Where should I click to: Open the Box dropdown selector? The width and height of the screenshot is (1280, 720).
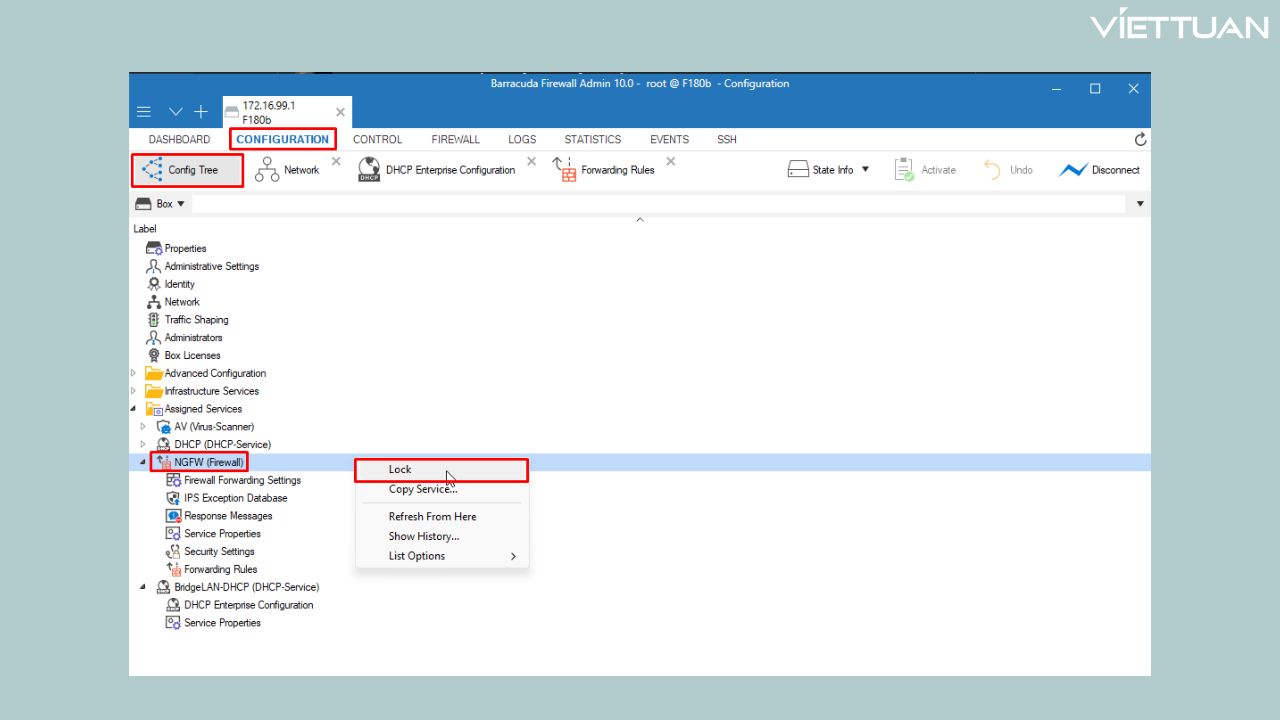(160, 204)
